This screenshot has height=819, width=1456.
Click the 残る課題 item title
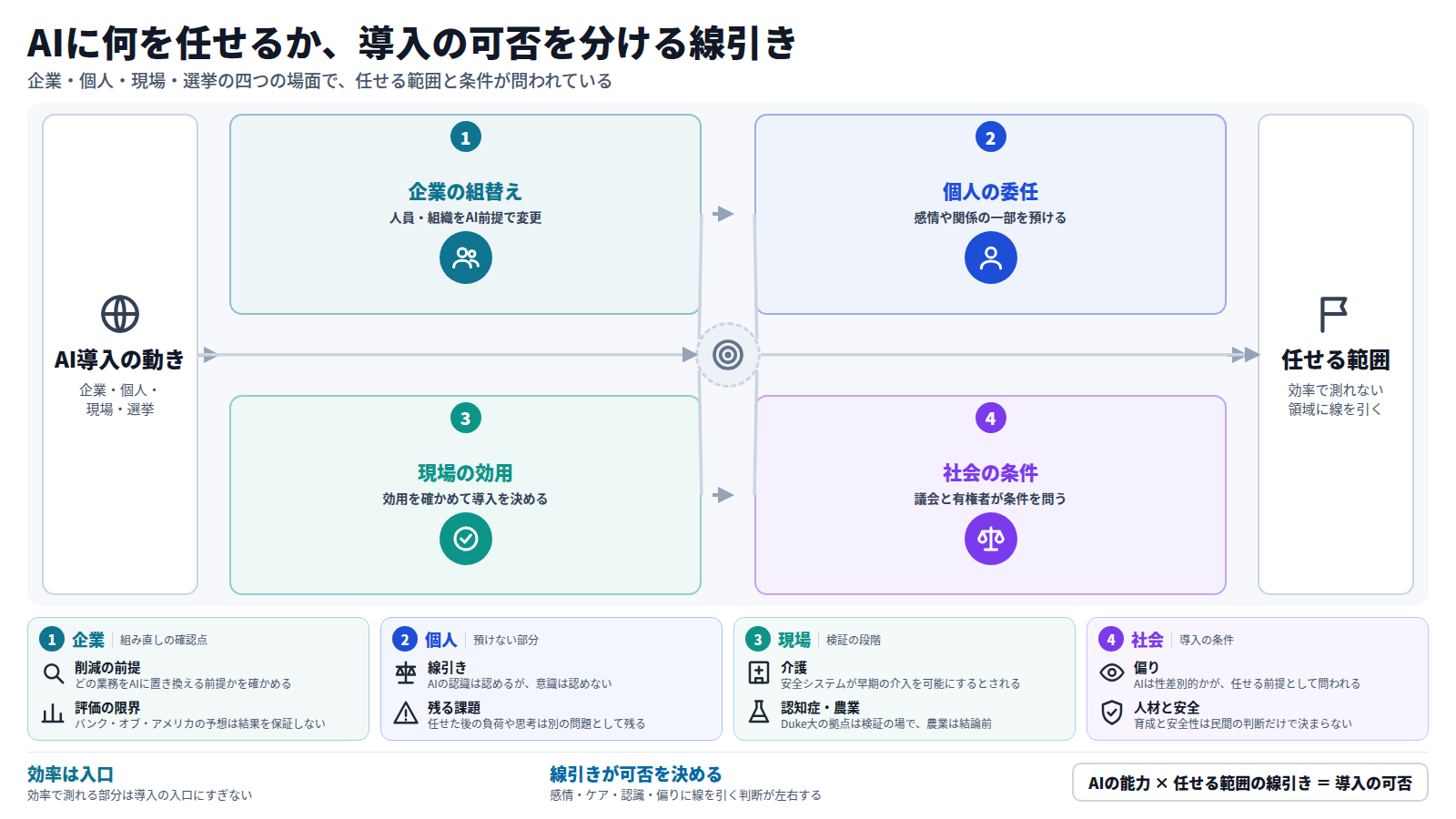pos(454,708)
